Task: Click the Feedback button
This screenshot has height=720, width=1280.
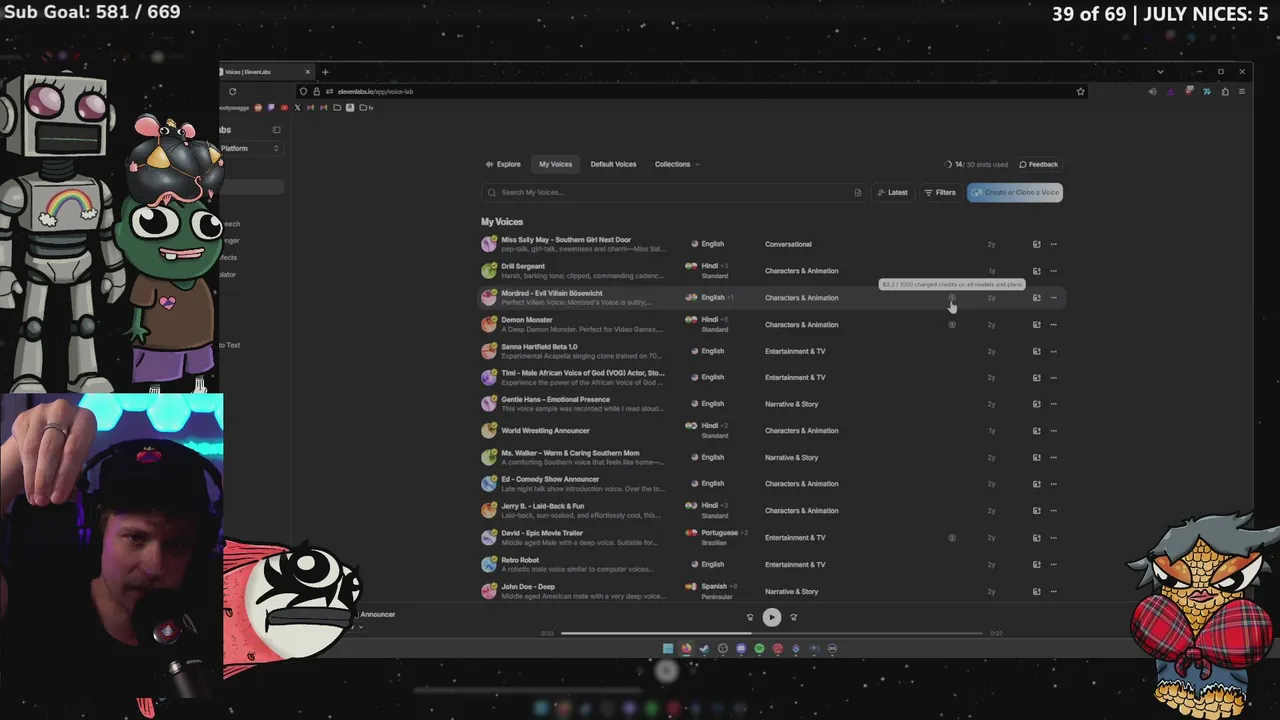Action: 1038,164
